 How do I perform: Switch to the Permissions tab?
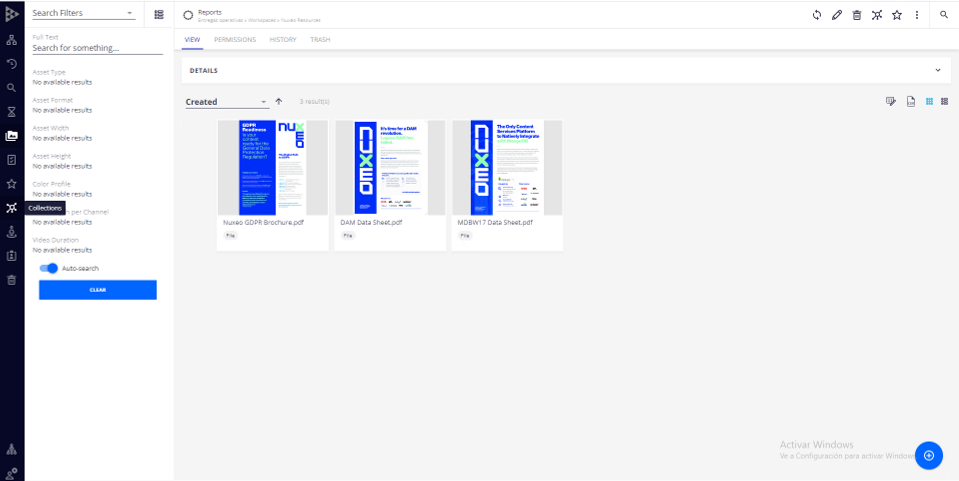[235, 40]
